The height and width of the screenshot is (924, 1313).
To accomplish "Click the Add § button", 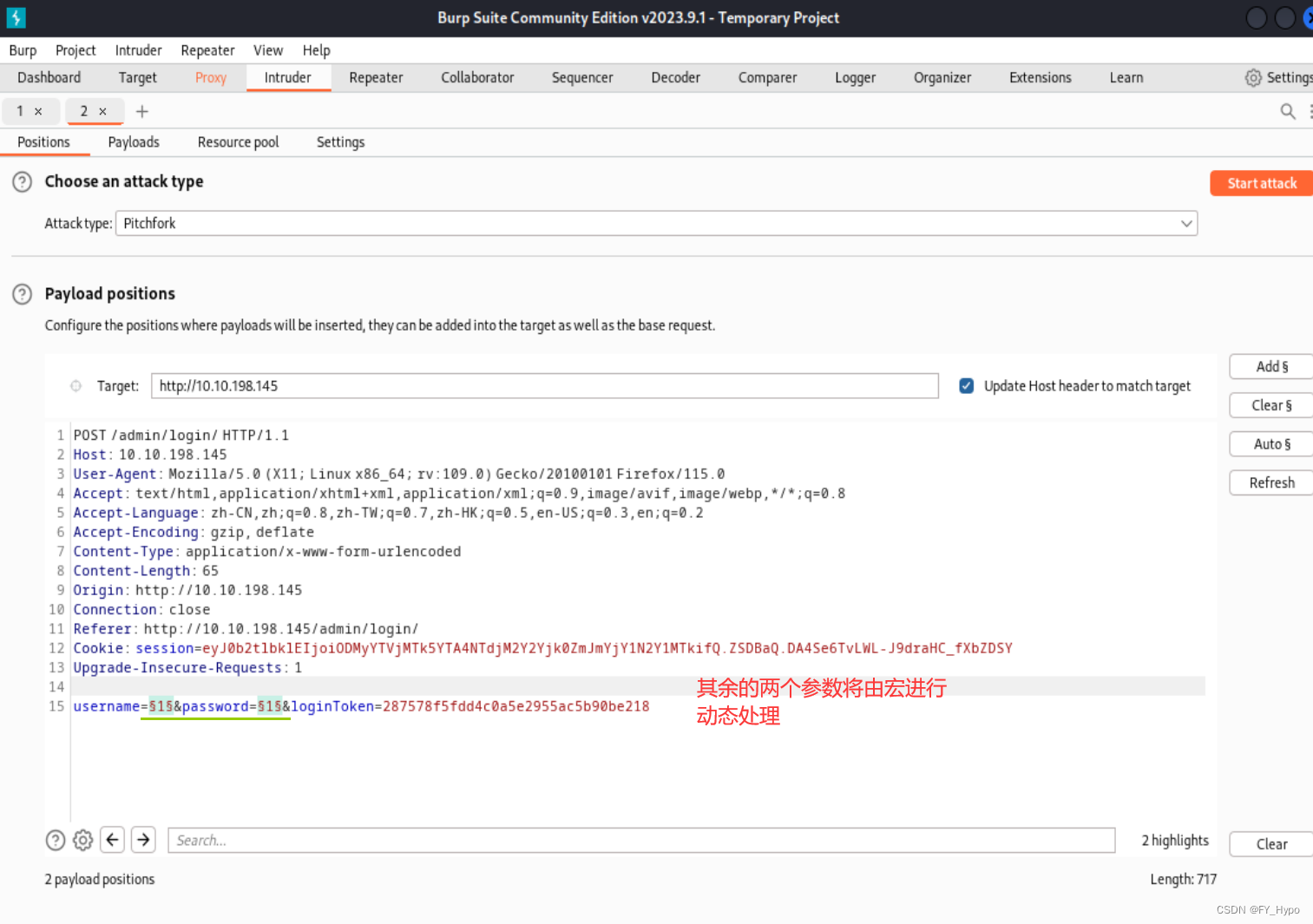I will tap(1271, 367).
